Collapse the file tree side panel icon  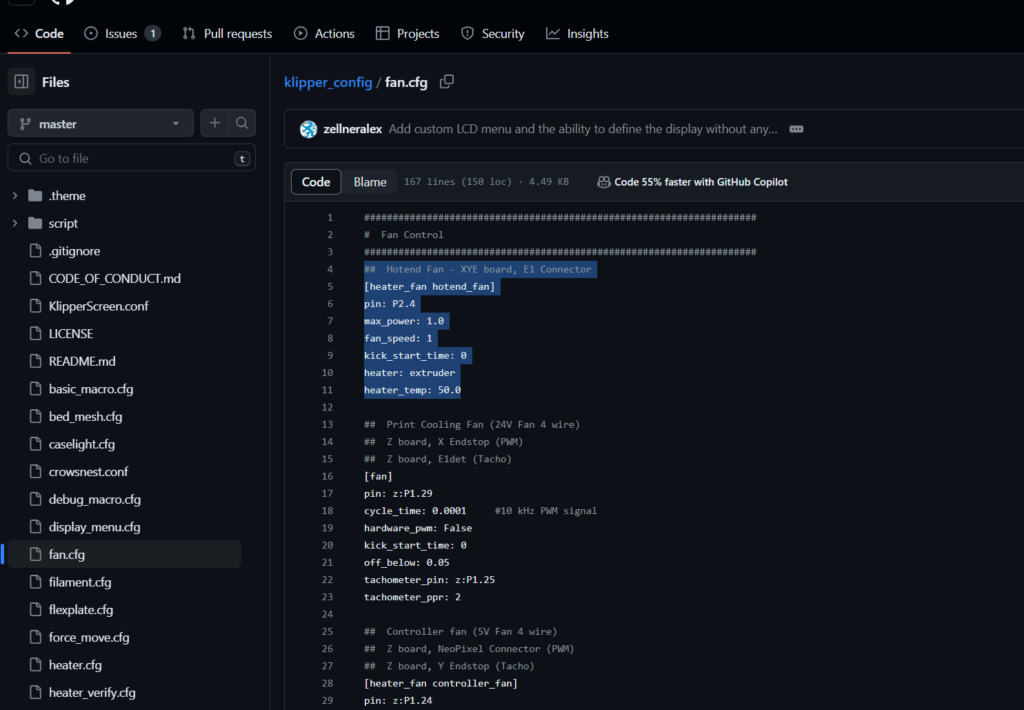(22, 82)
